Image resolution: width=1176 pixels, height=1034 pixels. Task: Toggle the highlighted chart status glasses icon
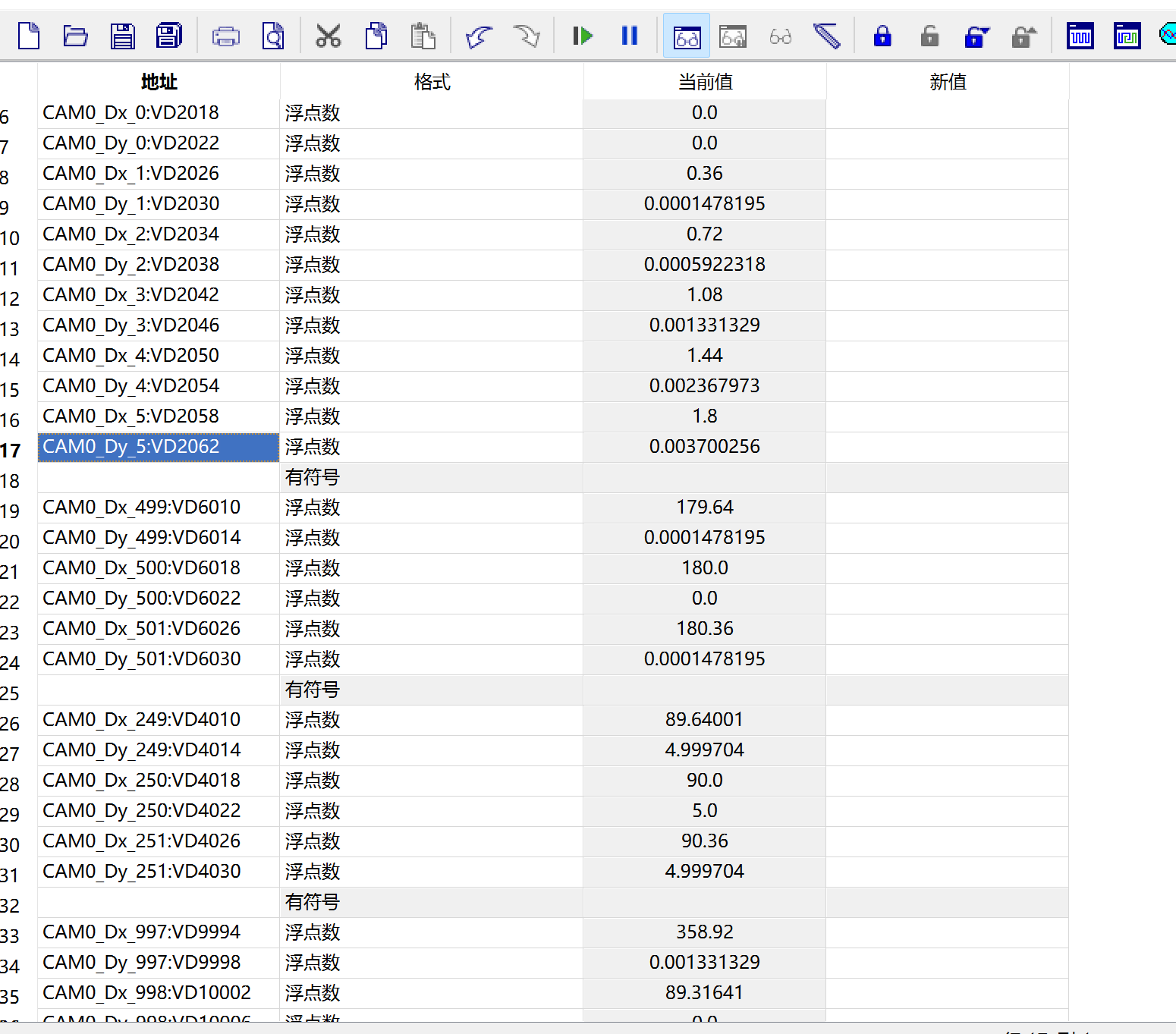click(x=687, y=36)
